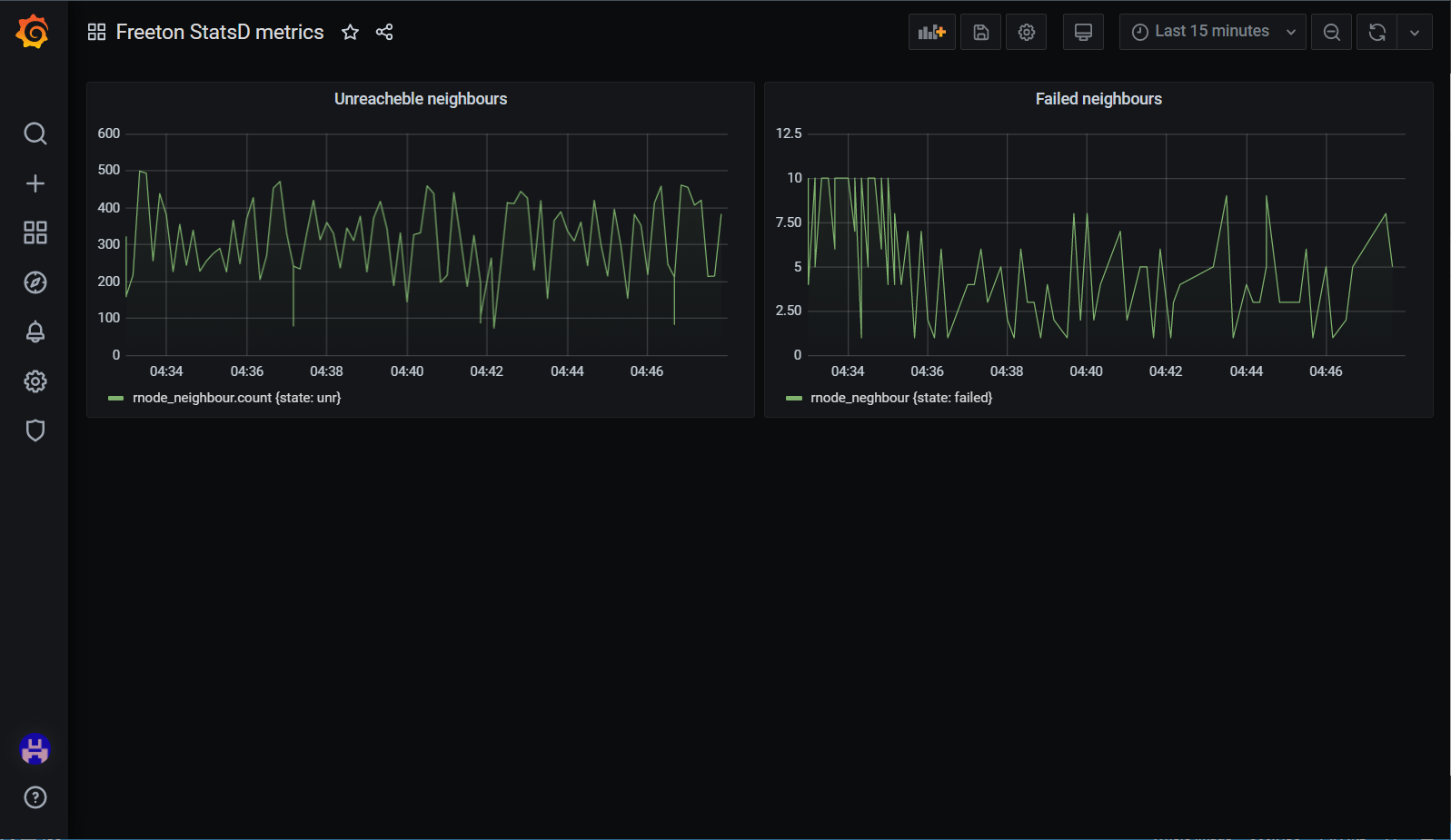Toggle rnode_neighbour.count {state: unr} legend series

coord(237,398)
